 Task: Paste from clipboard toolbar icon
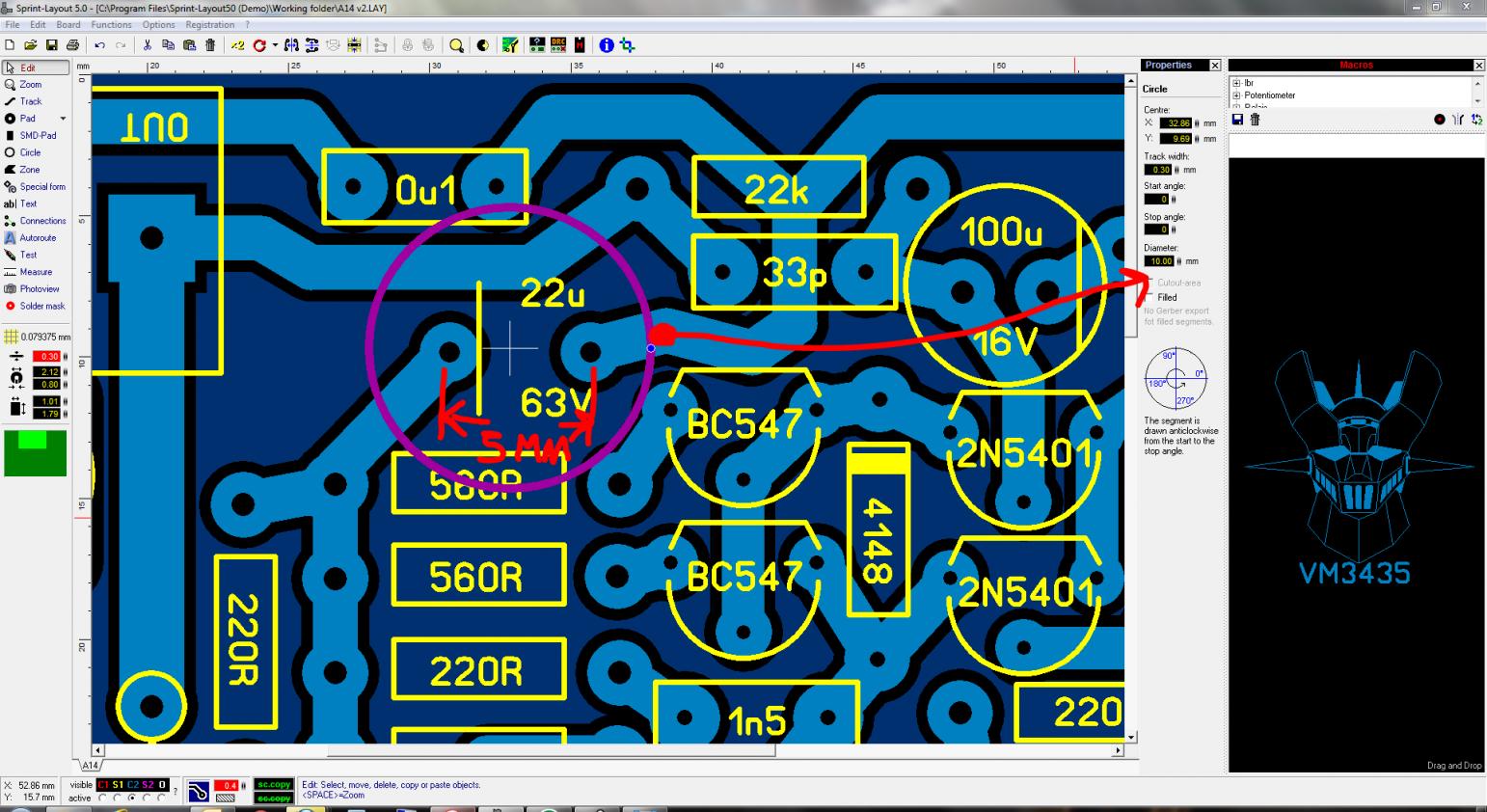click(189, 45)
